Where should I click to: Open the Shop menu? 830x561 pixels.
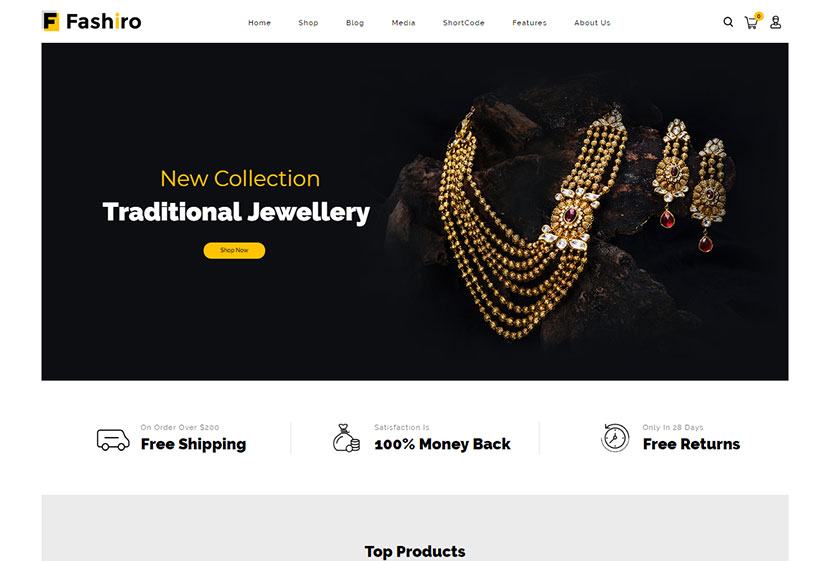click(x=308, y=23)
